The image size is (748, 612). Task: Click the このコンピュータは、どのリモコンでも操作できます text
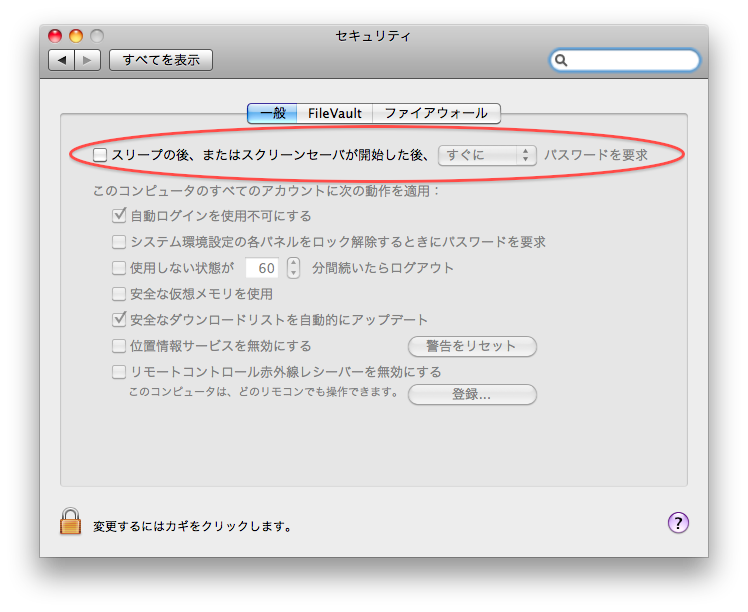(264, 392)
